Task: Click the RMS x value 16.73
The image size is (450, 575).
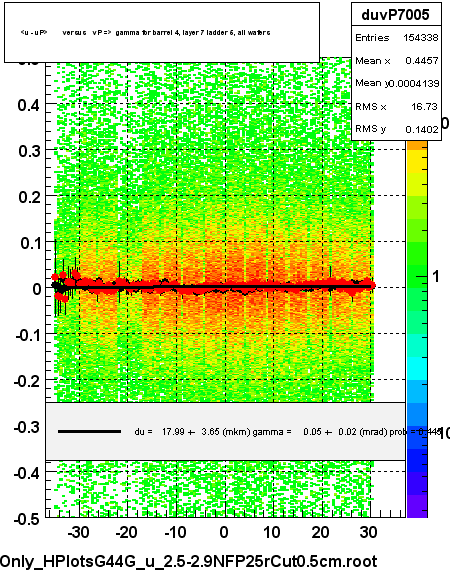Action: coord(424,106)
